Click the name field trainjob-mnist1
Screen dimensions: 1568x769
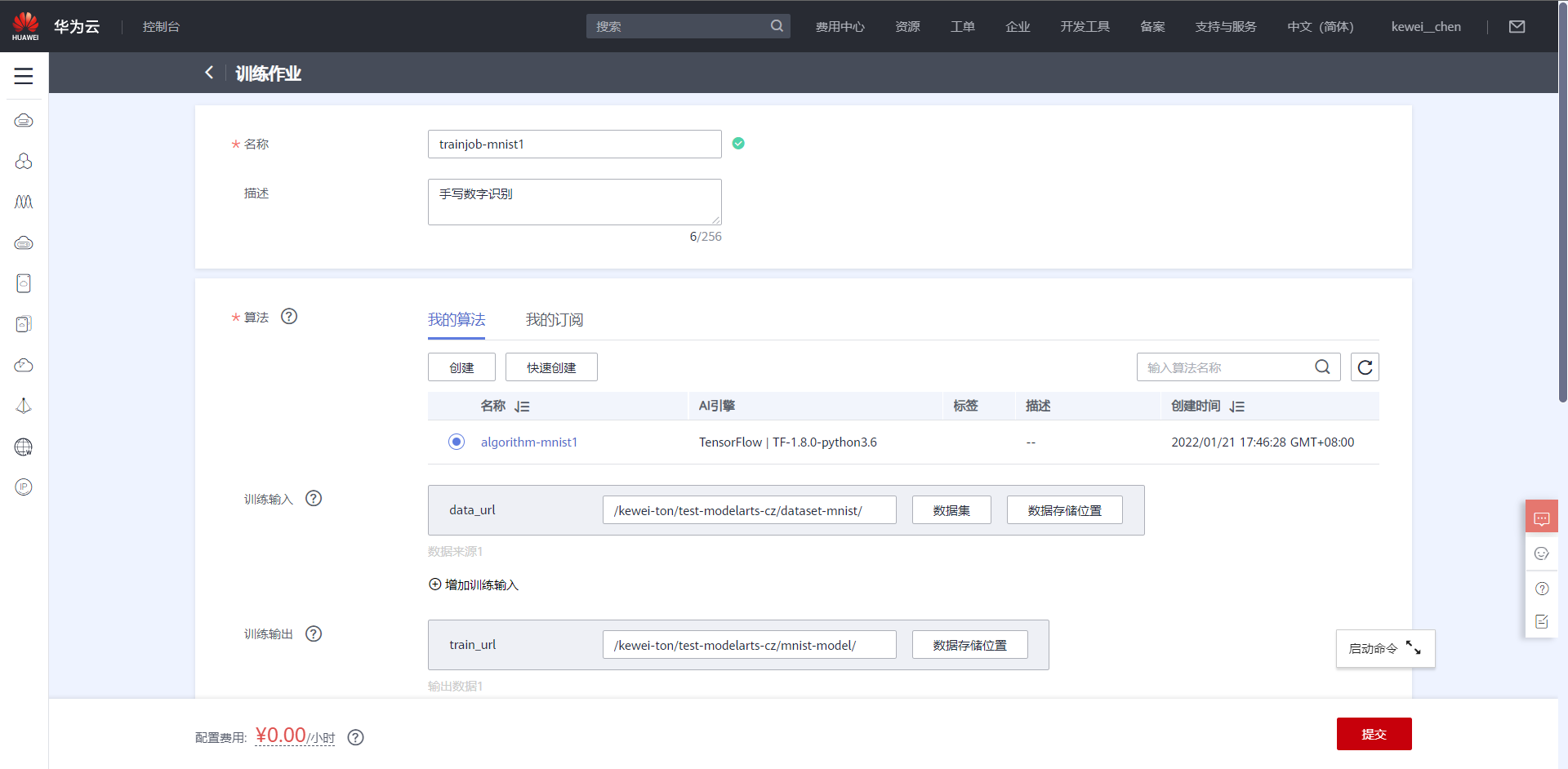574,144
